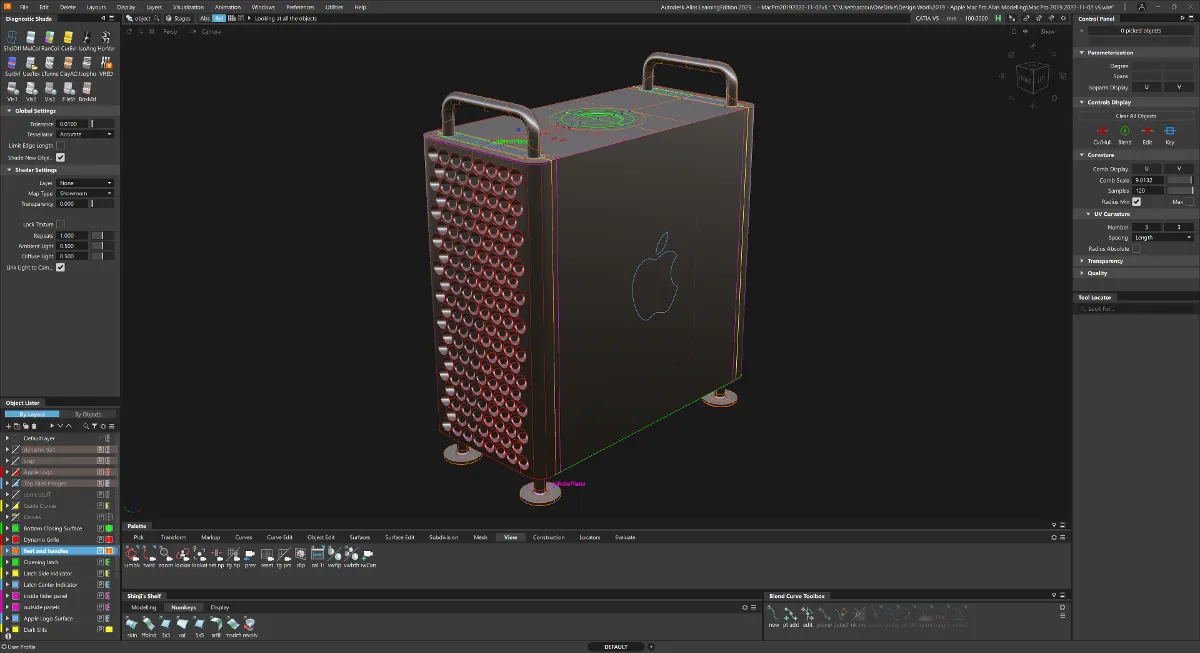Screen dimensions: 1200x653
Task: Switch Object Lister to By Objects
Action: pos(88,414)
